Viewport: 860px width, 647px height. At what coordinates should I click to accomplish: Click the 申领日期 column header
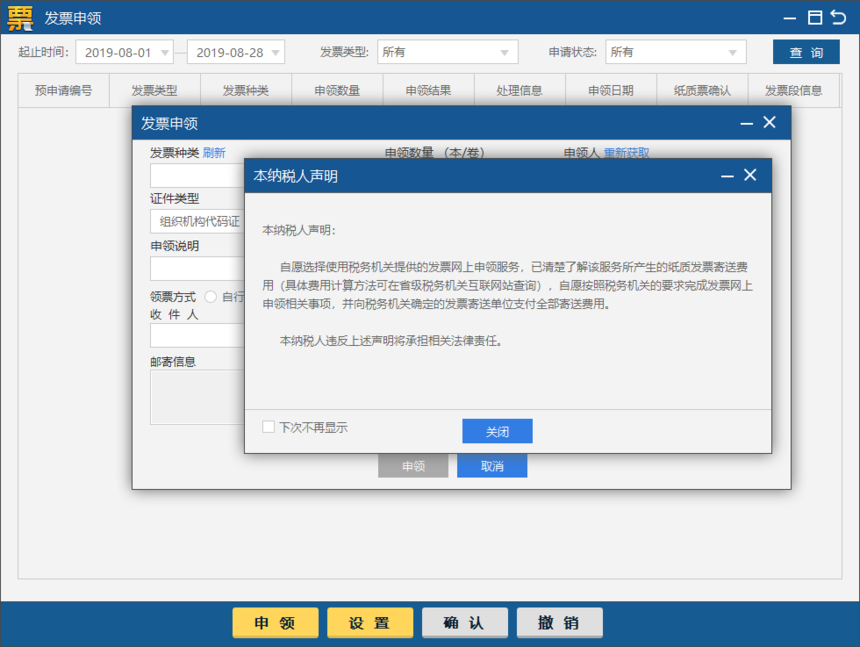(x=610, y=90)
